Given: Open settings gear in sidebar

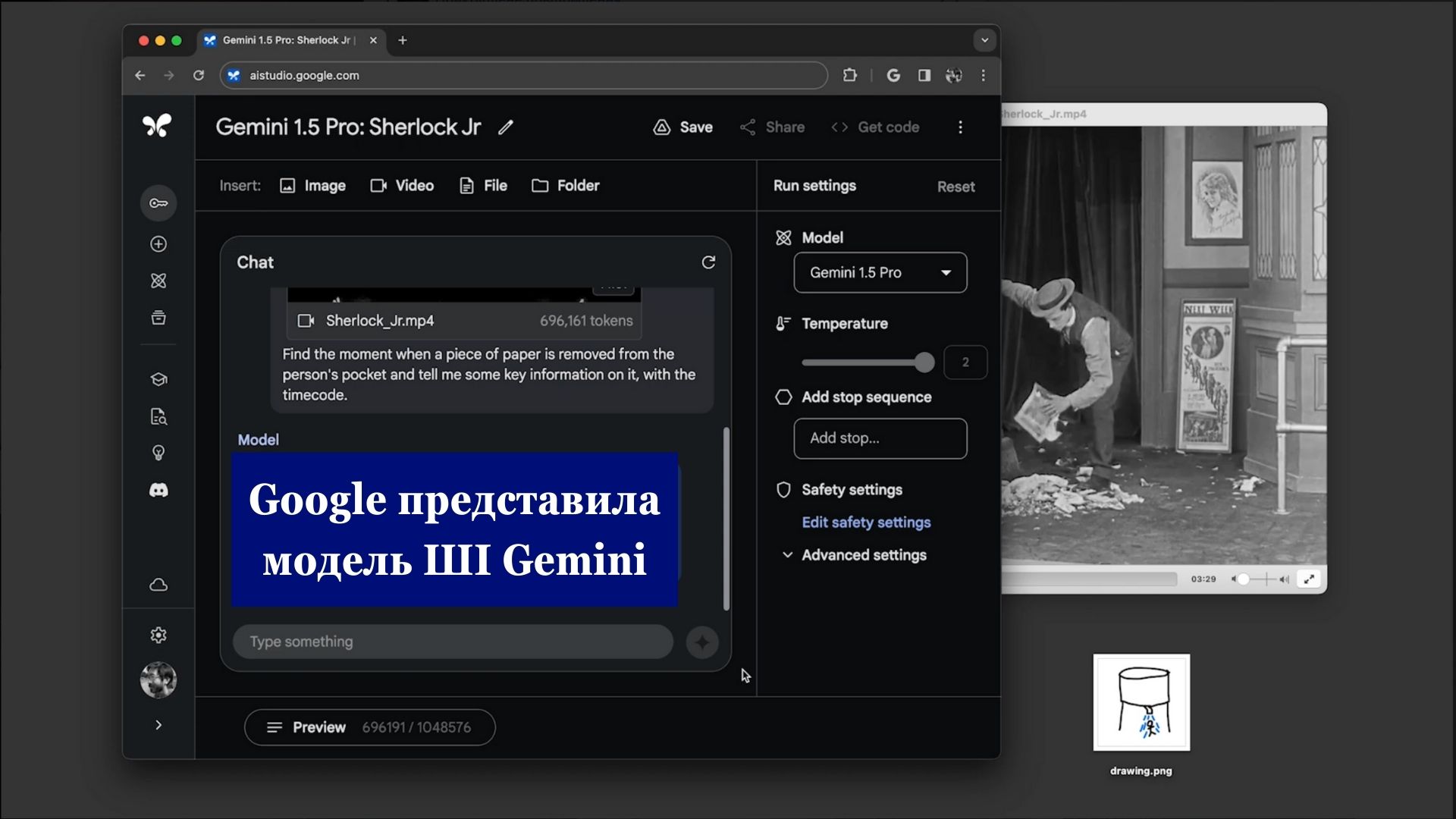Looking at the screenshot, I should pyautogui.click(x=158, y=635).
